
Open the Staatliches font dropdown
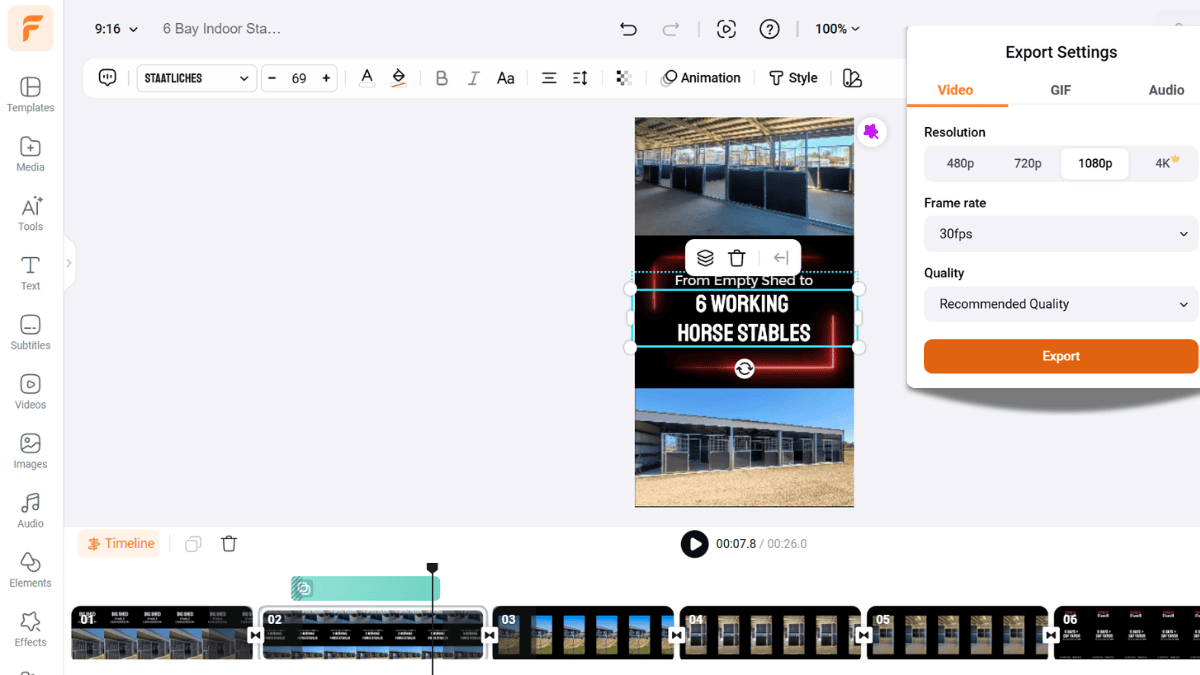coord(196,78)
